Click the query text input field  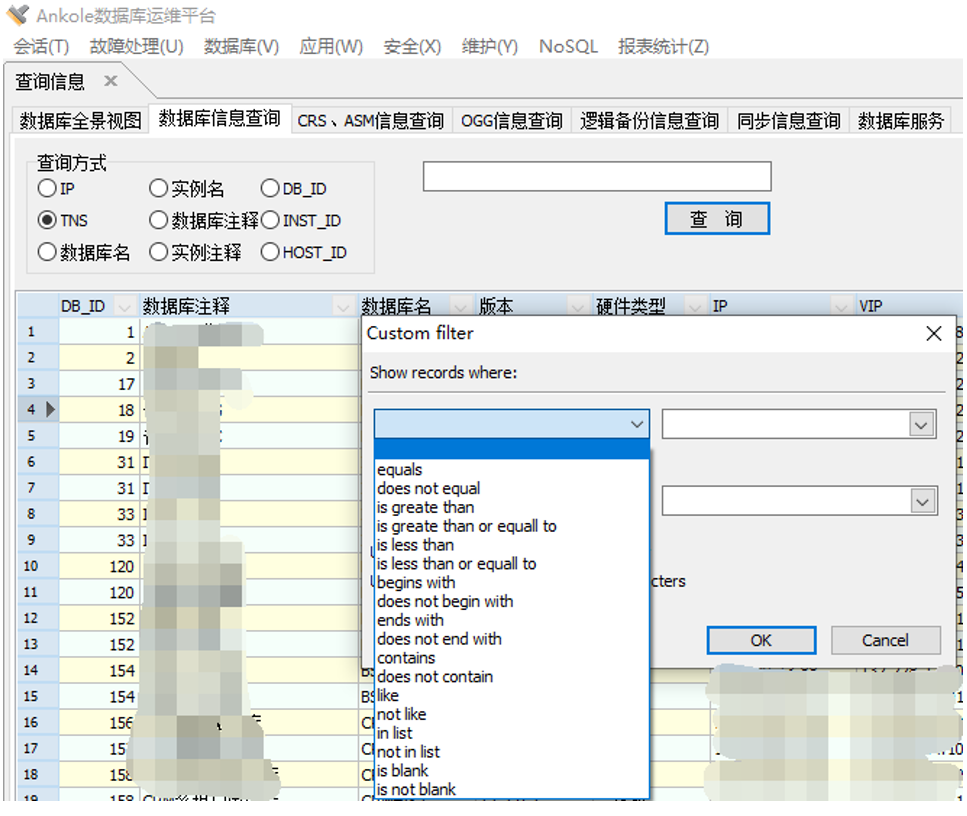(597, 177)
